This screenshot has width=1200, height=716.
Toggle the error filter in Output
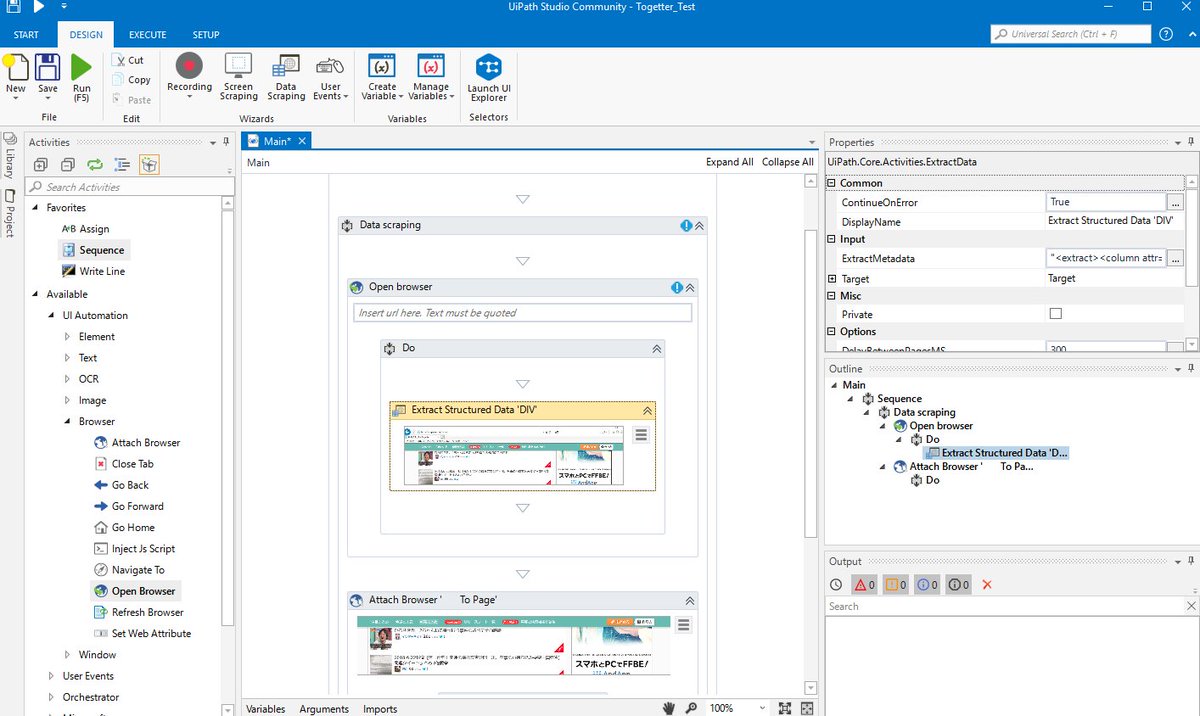[x=864, y=585]
